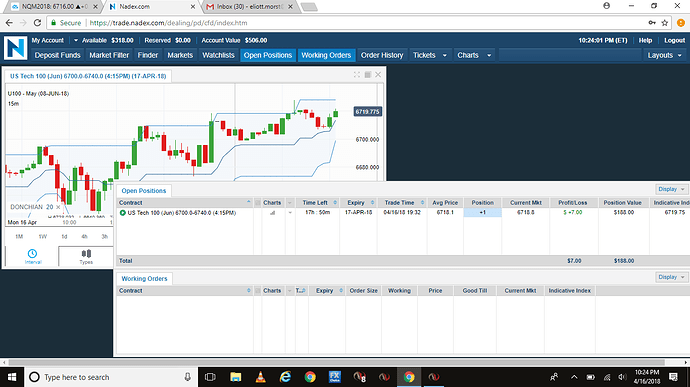690x387 pixels.
Task: Switch to the Gmail Inbox browser tab
Action: pyautogui.click(x=249, y=7)
